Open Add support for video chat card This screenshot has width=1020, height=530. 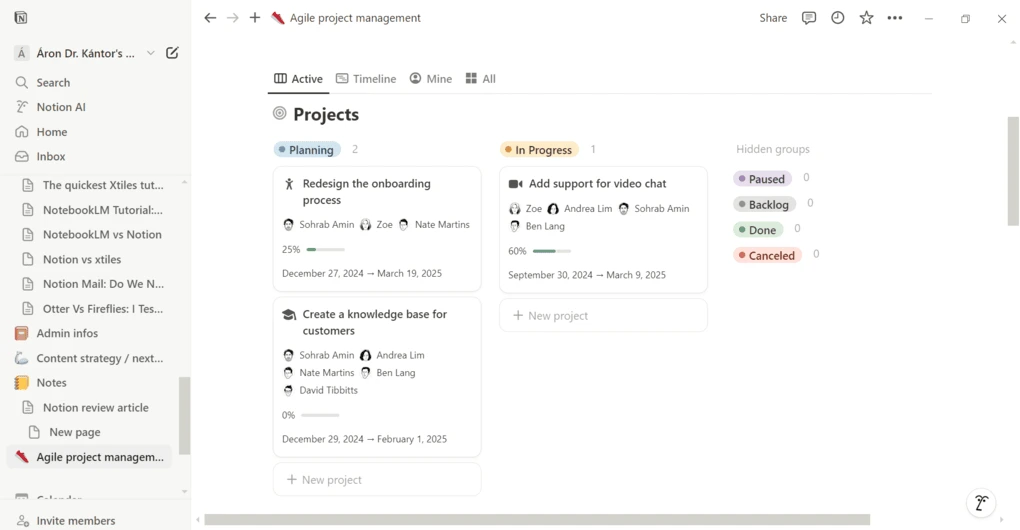click(604, 230)
